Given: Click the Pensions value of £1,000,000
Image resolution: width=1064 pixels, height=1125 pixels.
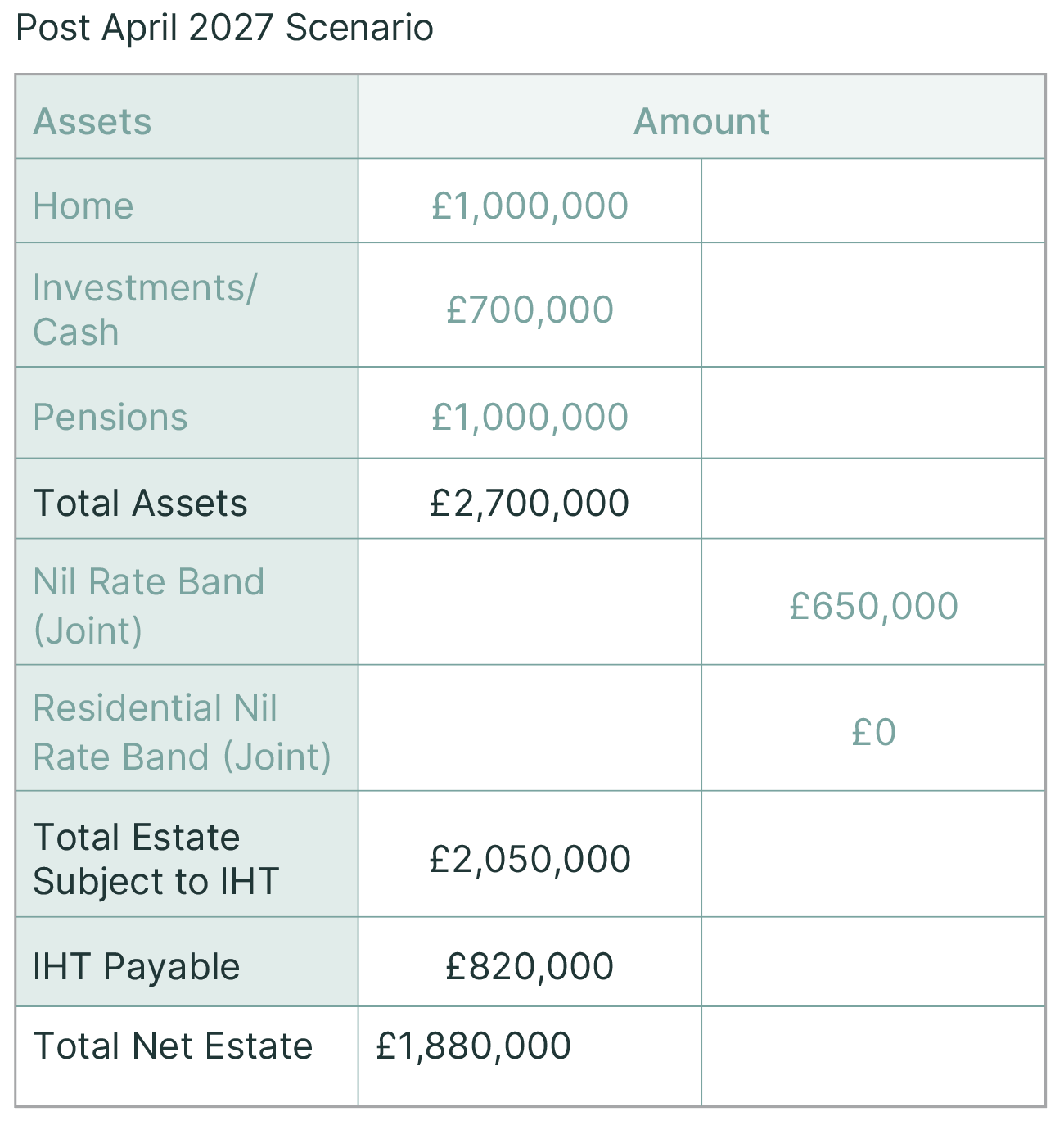Looking at the screenshot, I should pos(530,417).
